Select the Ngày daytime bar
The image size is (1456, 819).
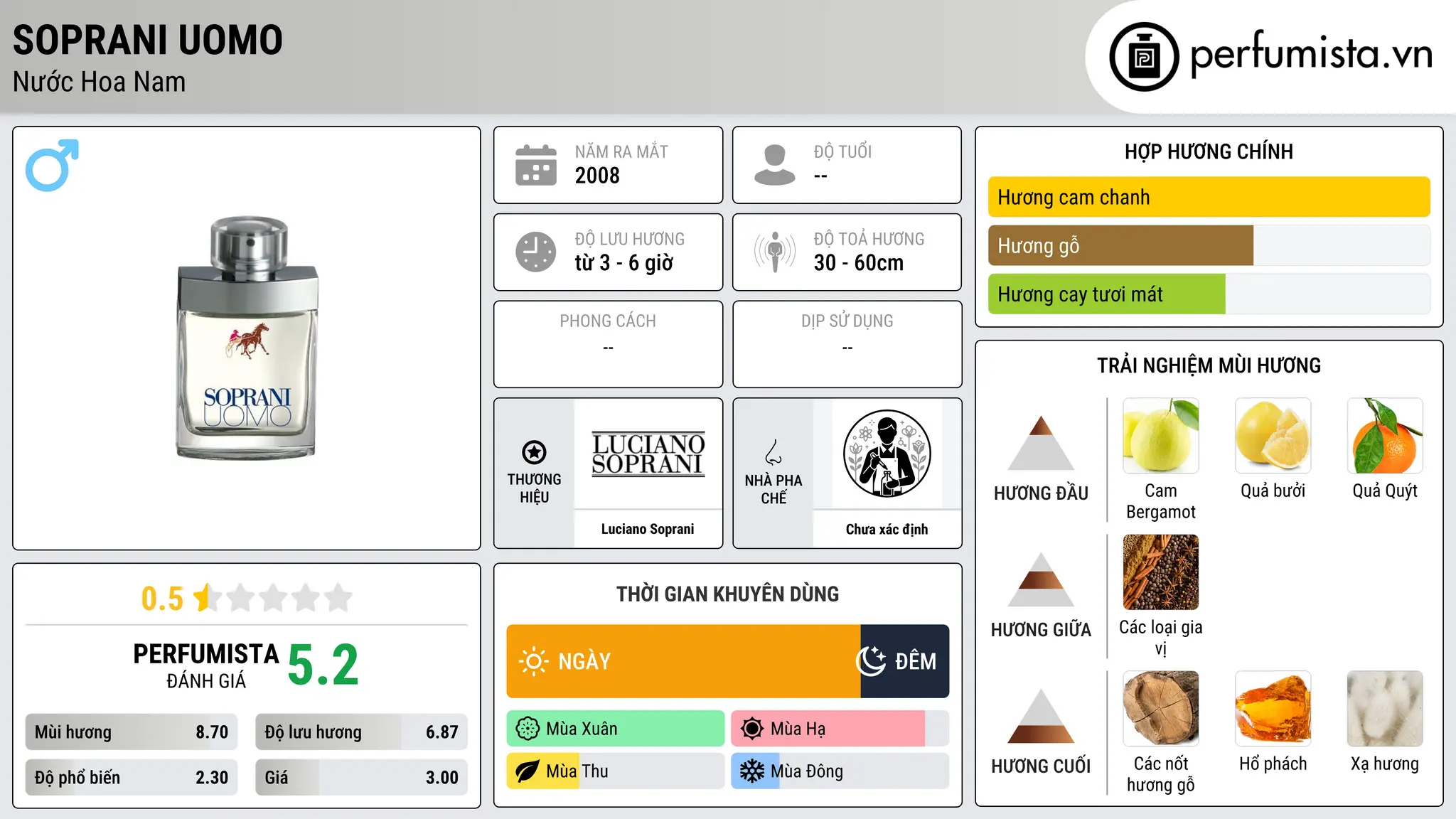pyautogui.click(x=683, y=661)
